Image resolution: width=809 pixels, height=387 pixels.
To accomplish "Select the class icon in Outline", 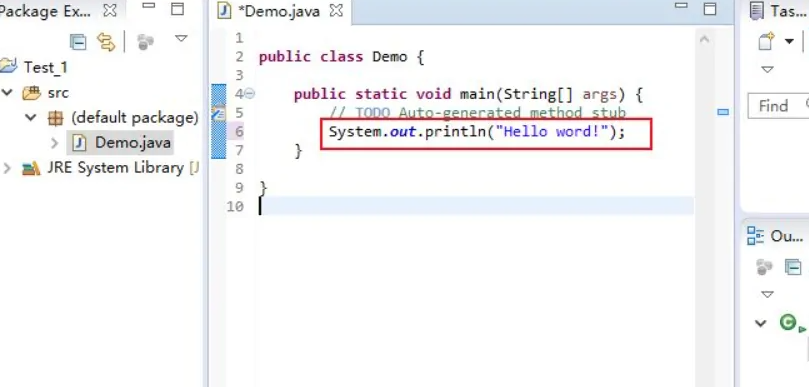I will pos(788,323).
